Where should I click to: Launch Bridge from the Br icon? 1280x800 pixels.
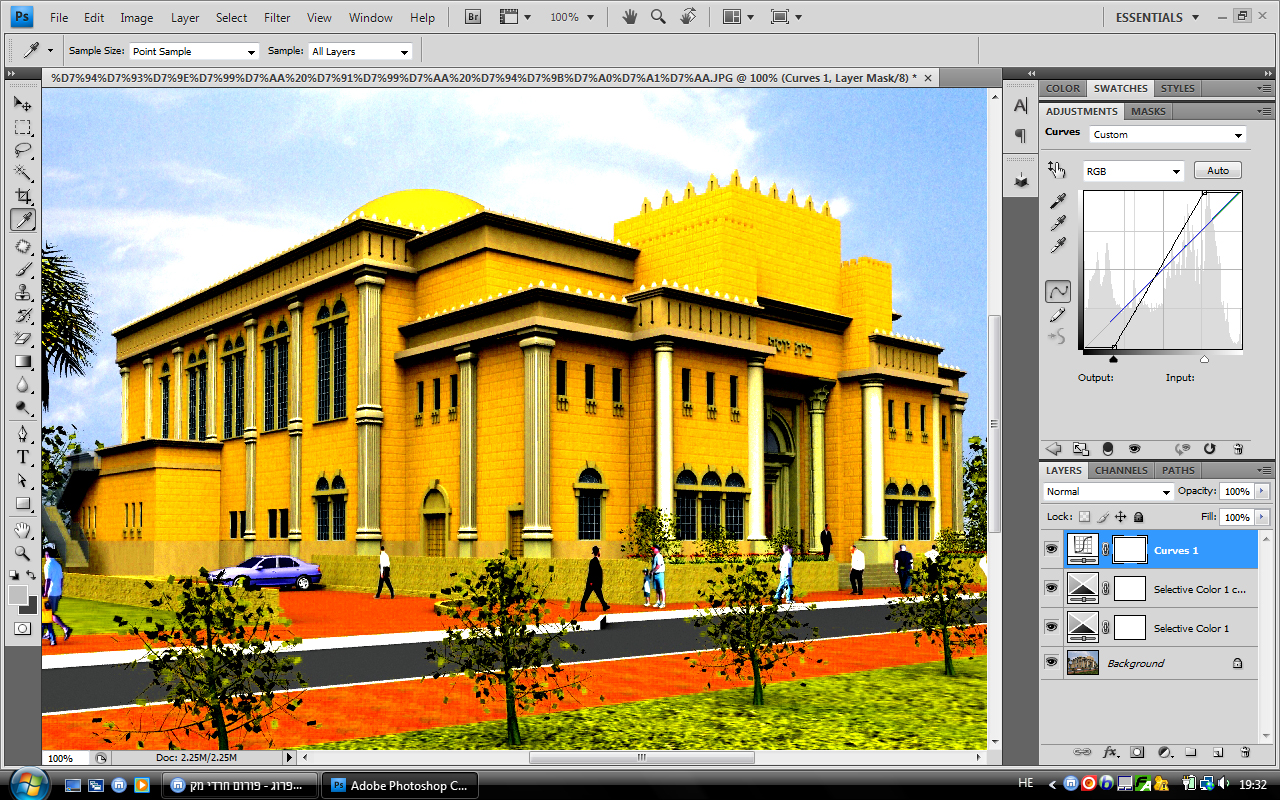click(x=474, y=17)
